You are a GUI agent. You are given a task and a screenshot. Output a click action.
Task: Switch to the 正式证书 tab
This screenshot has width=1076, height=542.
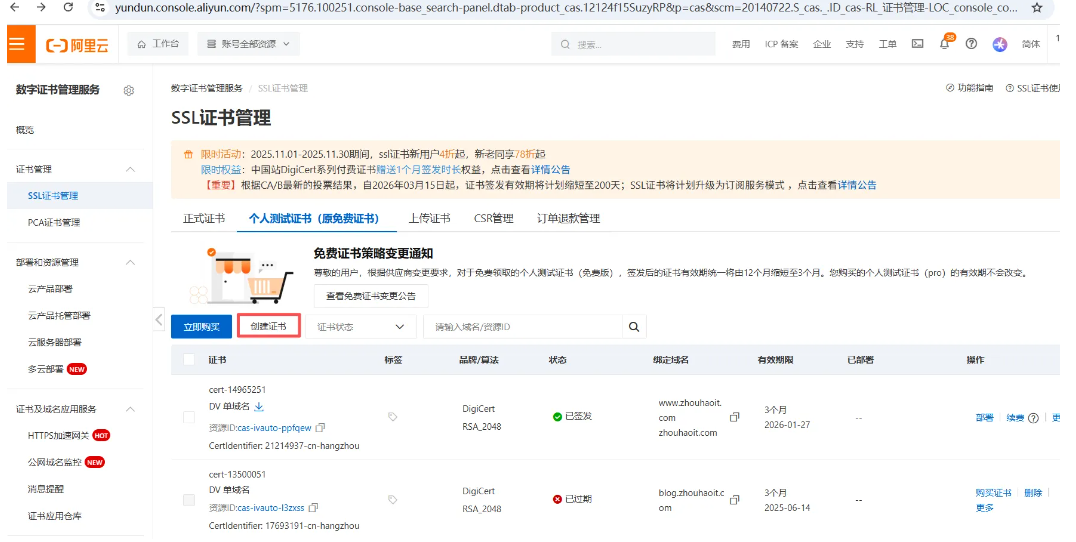tap(204, 218)
